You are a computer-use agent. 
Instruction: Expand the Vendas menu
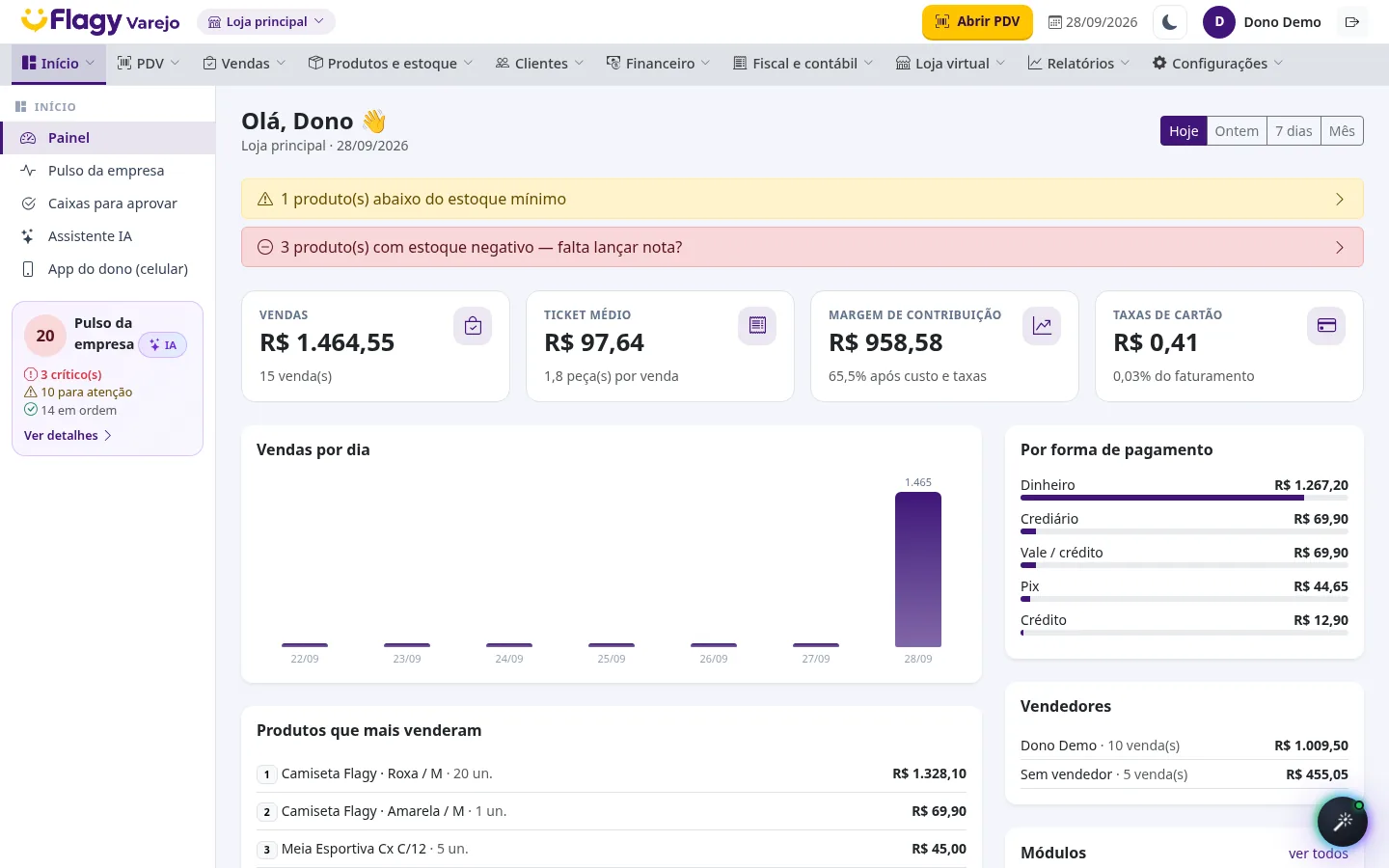244,64
